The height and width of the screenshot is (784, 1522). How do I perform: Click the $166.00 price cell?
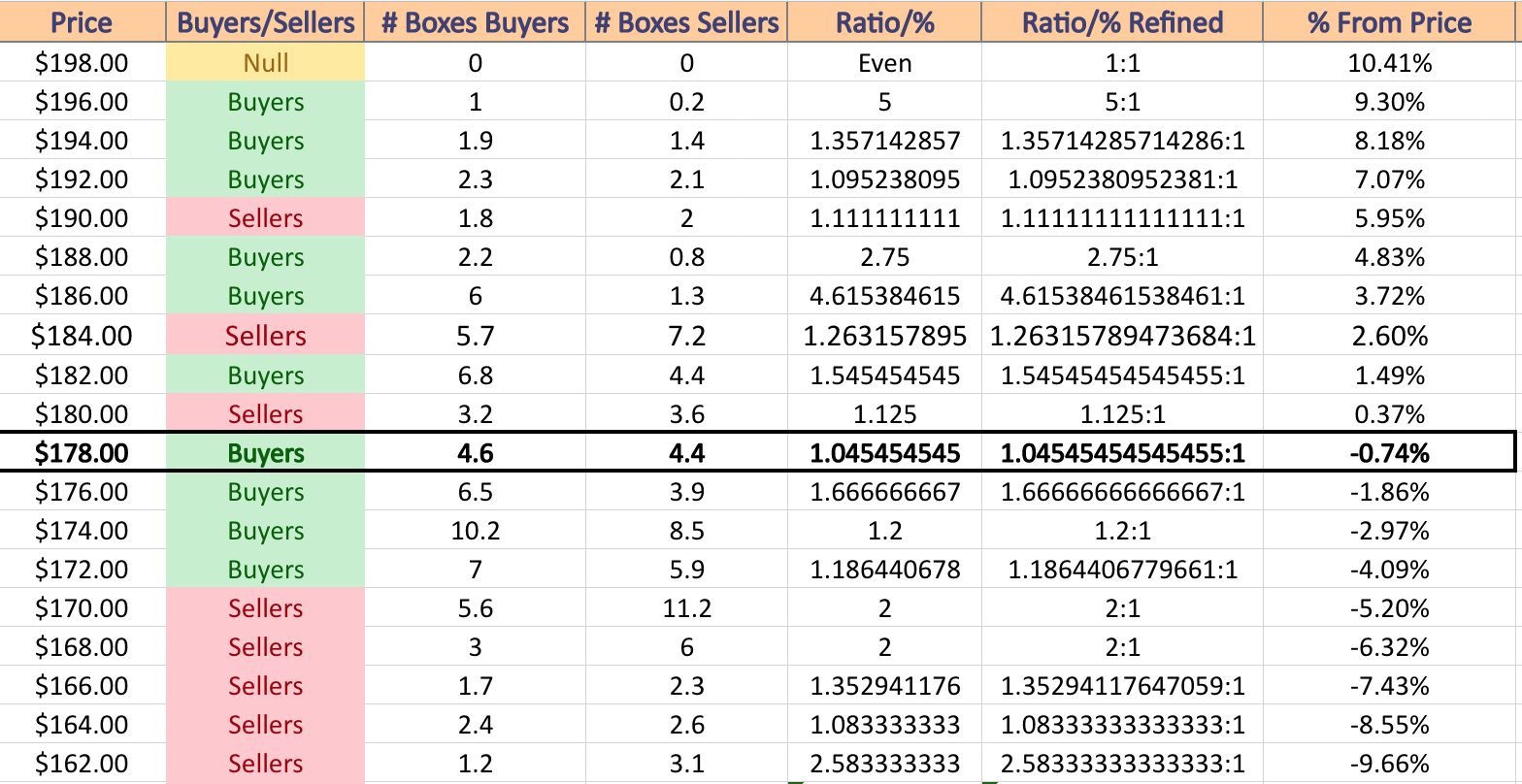pyautogui.click(x=83, y=686)
